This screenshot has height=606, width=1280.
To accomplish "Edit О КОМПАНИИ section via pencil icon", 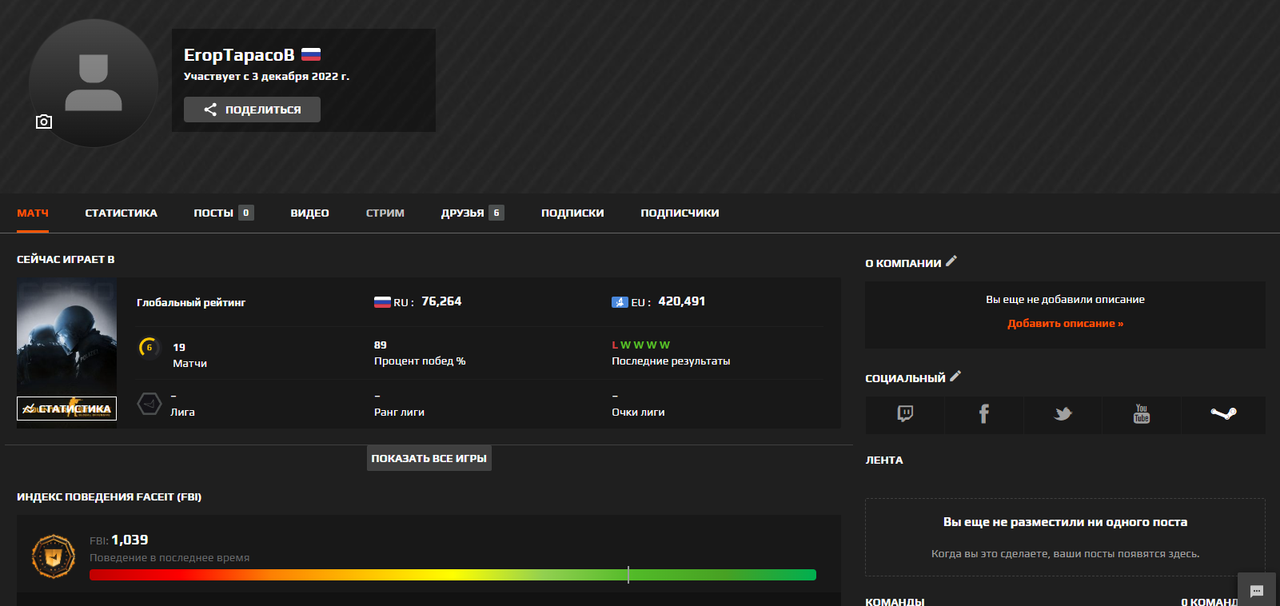I will tap(952, 262).
